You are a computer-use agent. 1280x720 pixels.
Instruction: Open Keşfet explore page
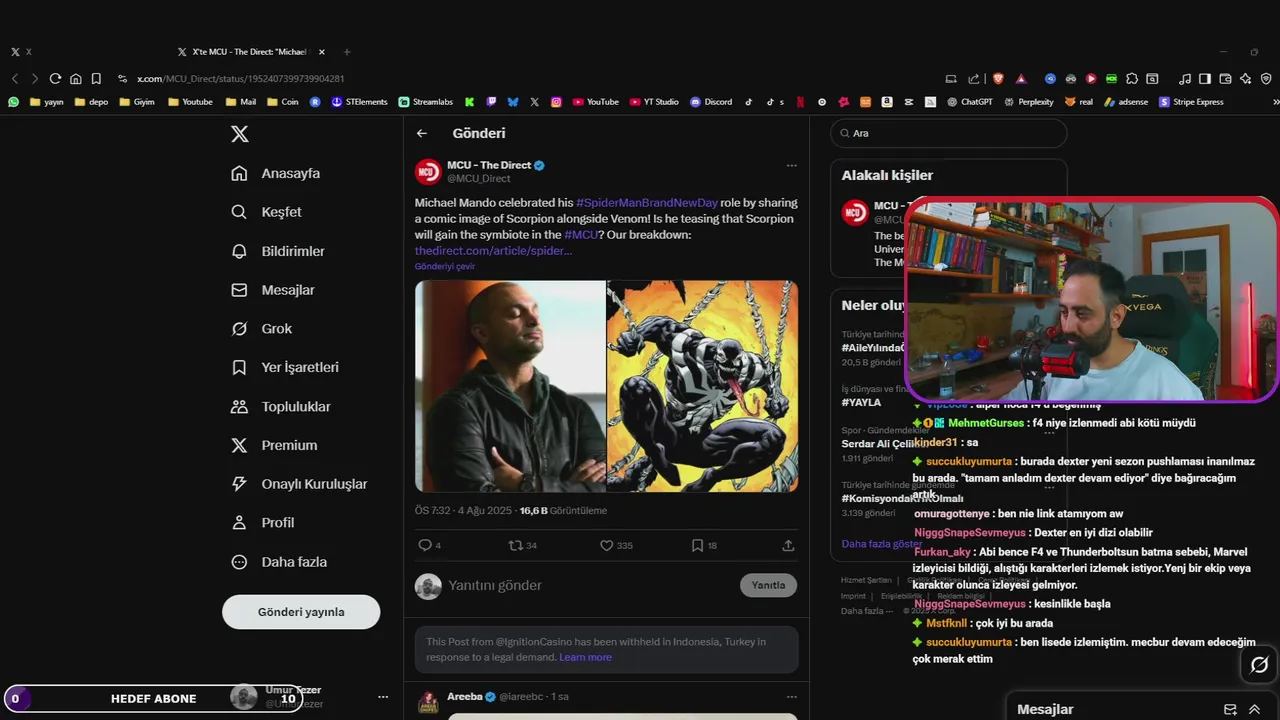pyautogui.click(x=266, y=212)
